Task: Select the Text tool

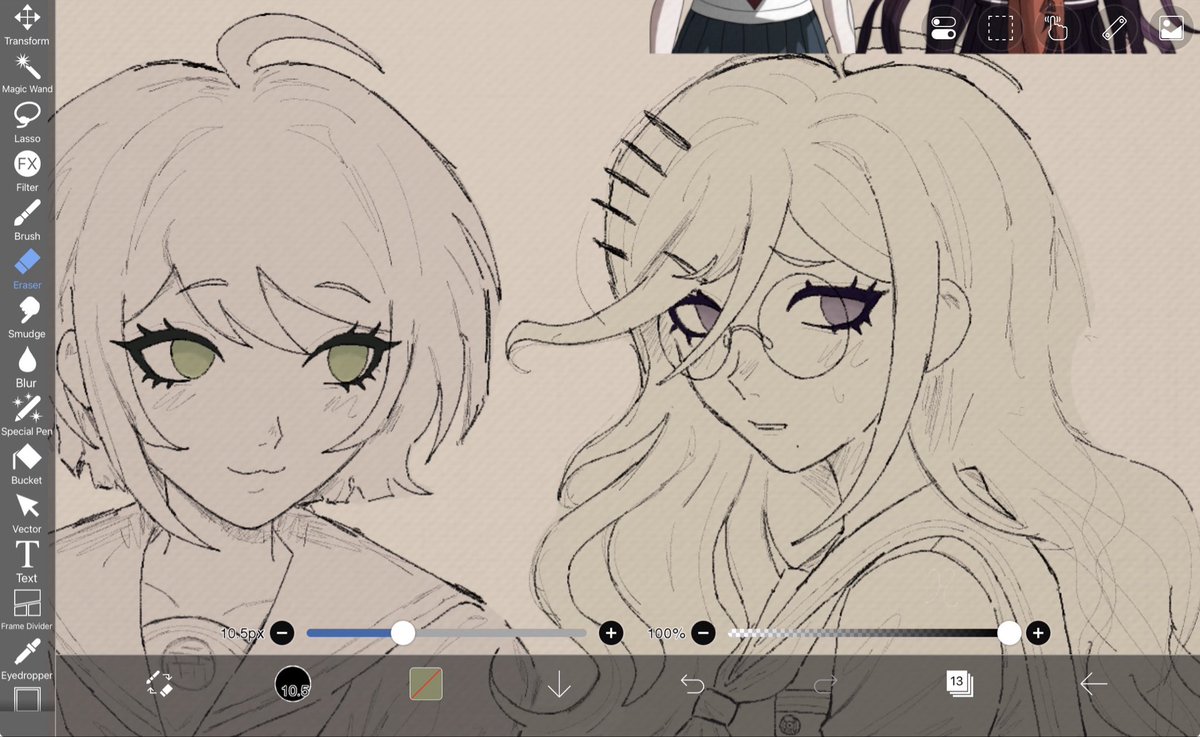Action: [x=27, y=562]
